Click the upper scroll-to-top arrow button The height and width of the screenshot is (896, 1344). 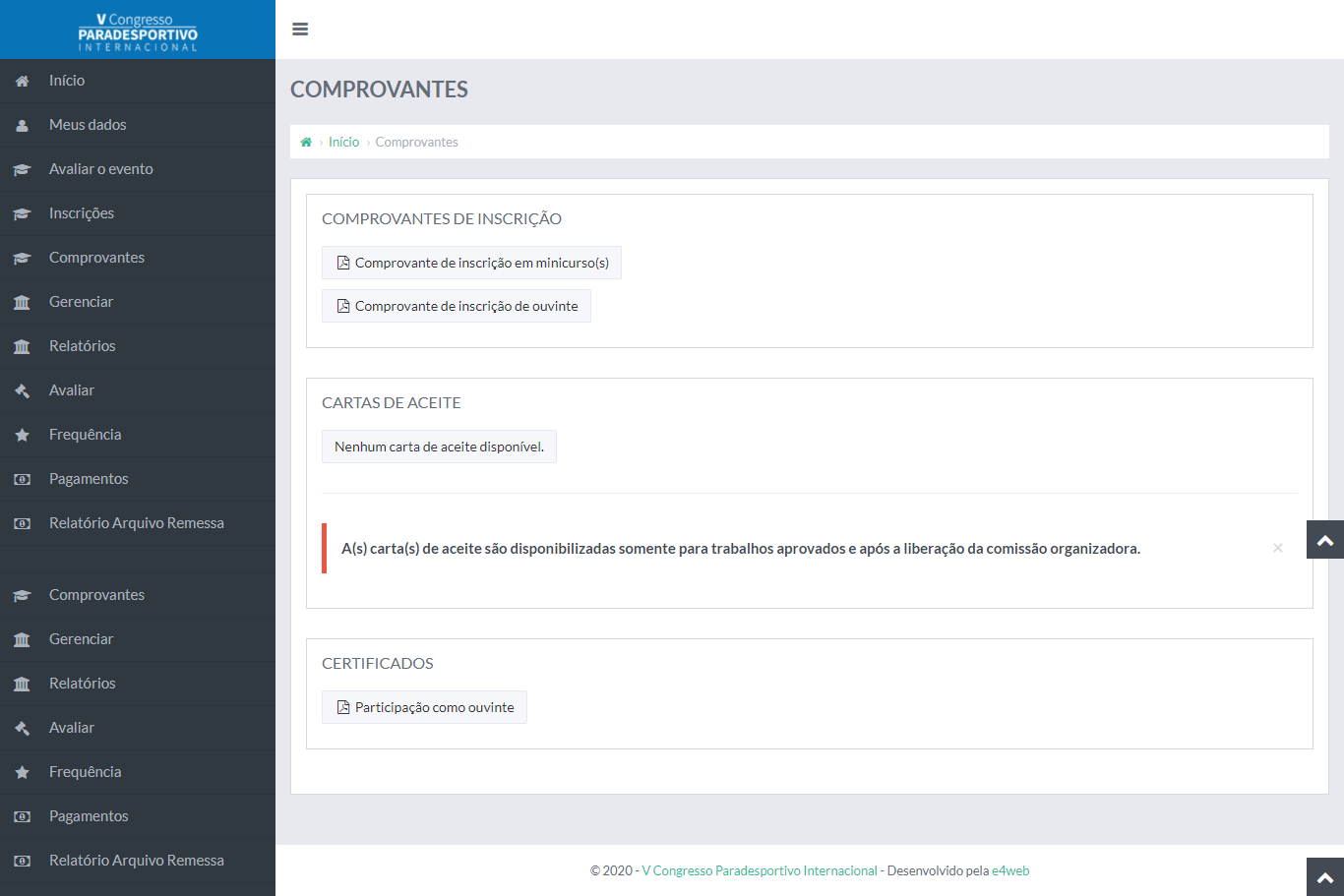[1324, 540]
